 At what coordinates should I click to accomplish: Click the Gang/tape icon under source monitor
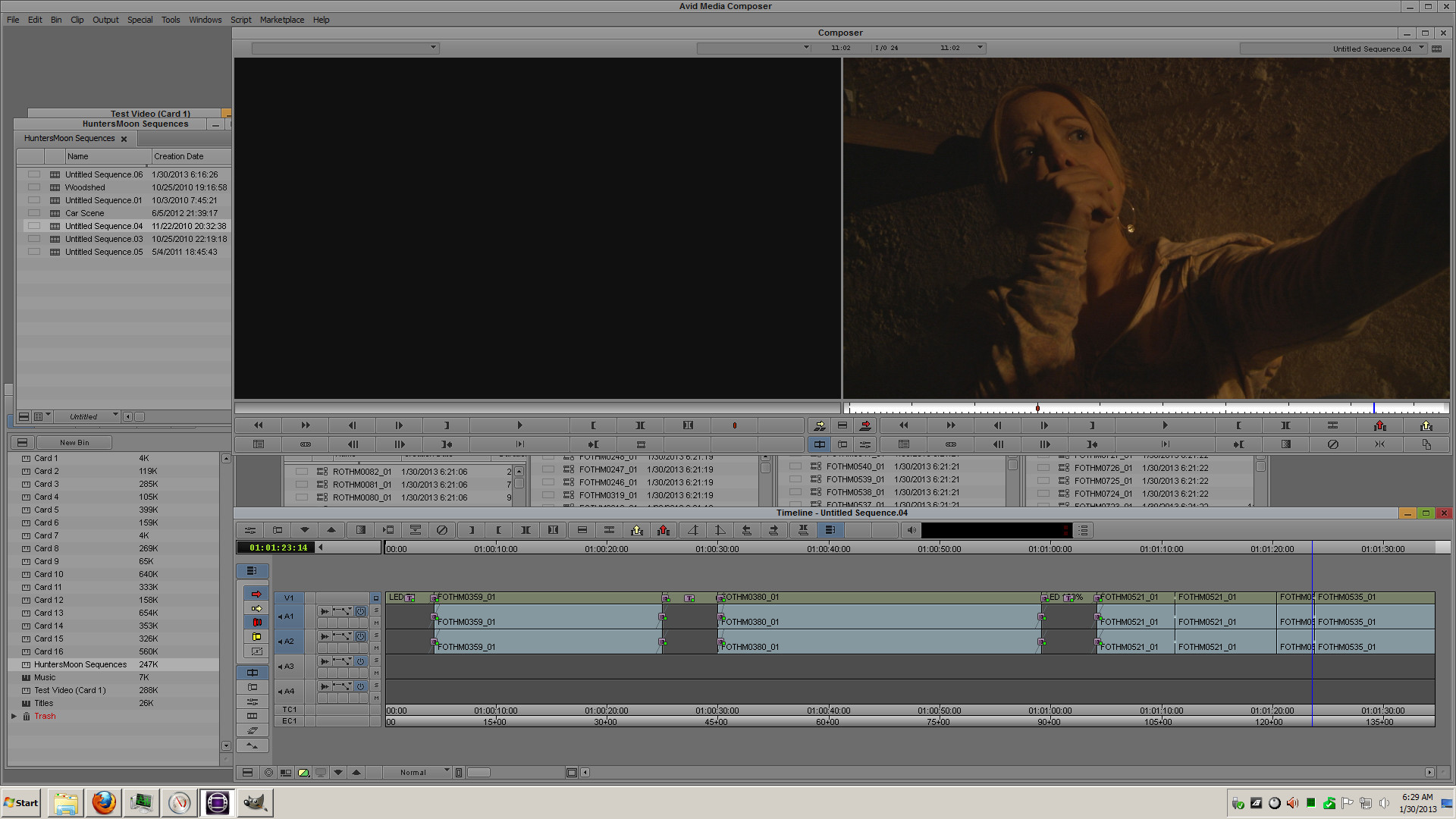tap(305, 444)
